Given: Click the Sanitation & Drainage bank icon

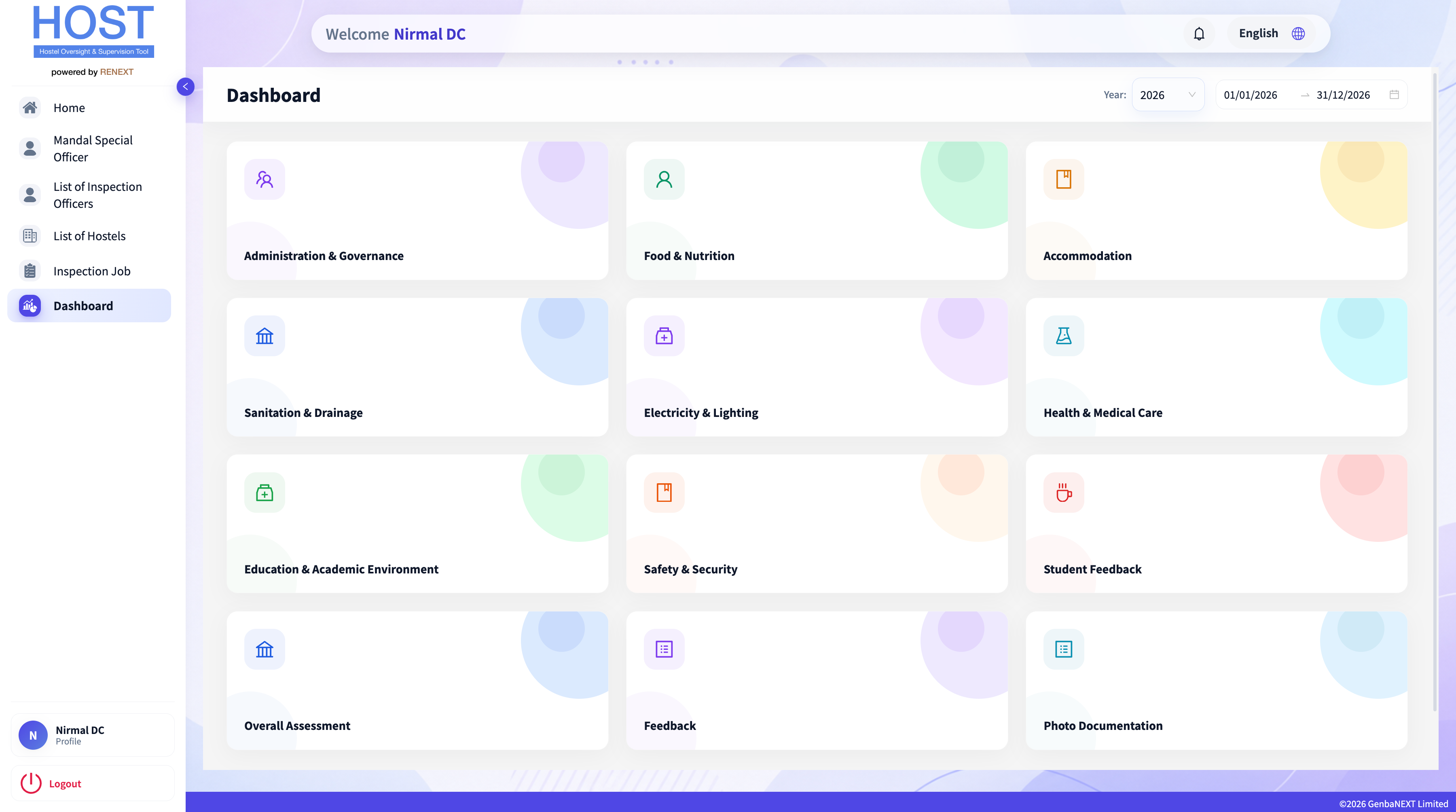Looking at the screenshot, I should pyautogui.click(x=265, y=336).
